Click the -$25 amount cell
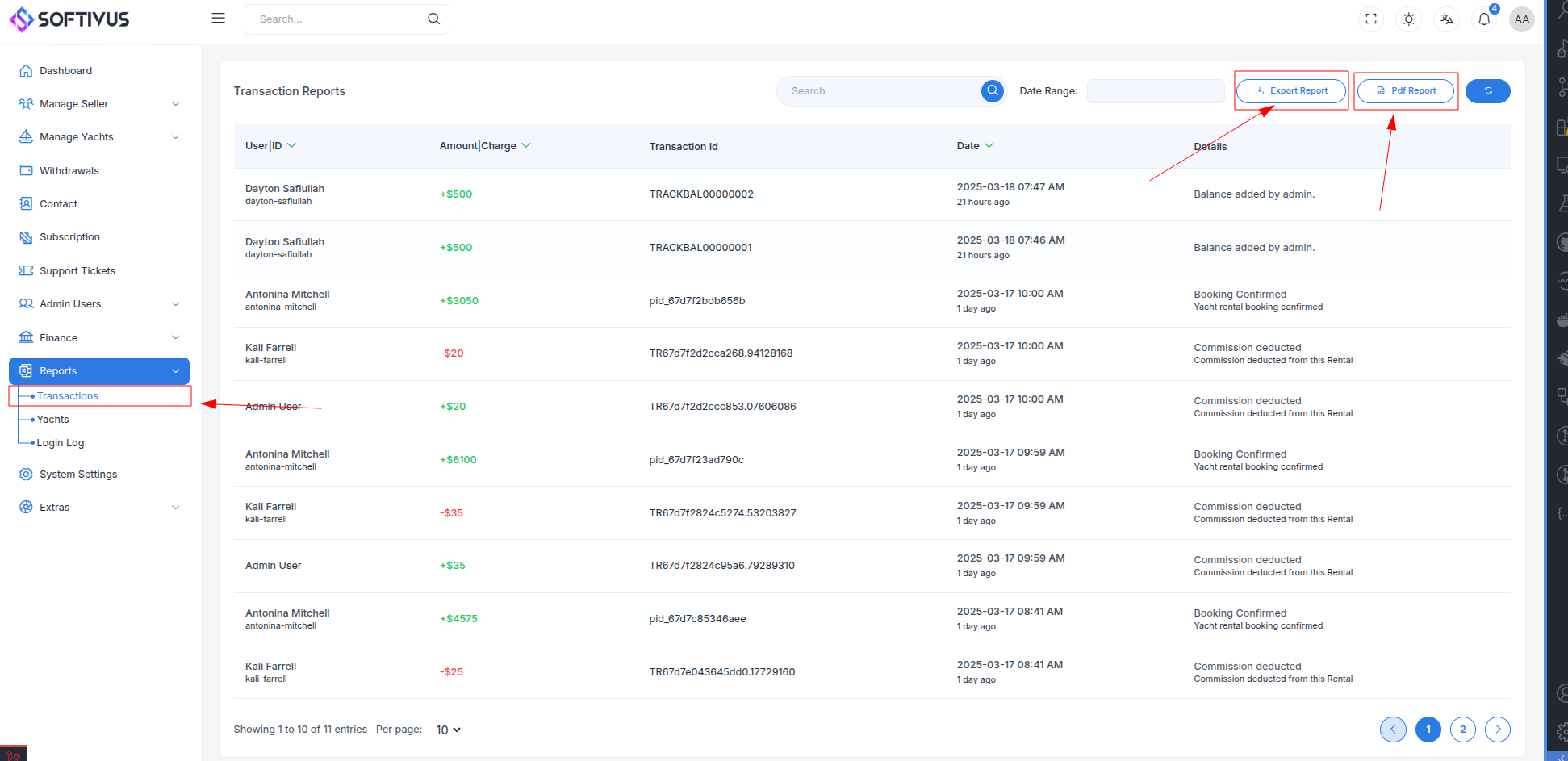The image size is (1568, 761). [x=451, y=671]
